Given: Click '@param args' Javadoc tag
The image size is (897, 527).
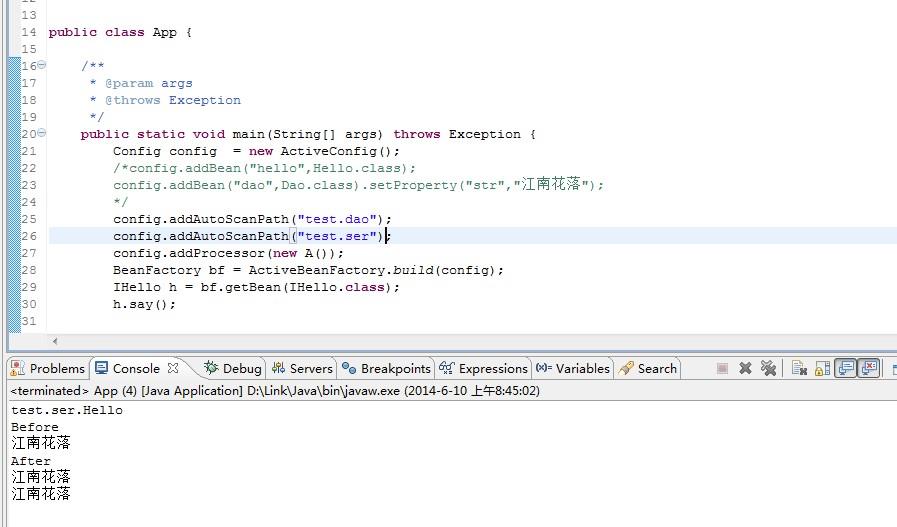Looking at the screenshot, I should coord(149,83).
